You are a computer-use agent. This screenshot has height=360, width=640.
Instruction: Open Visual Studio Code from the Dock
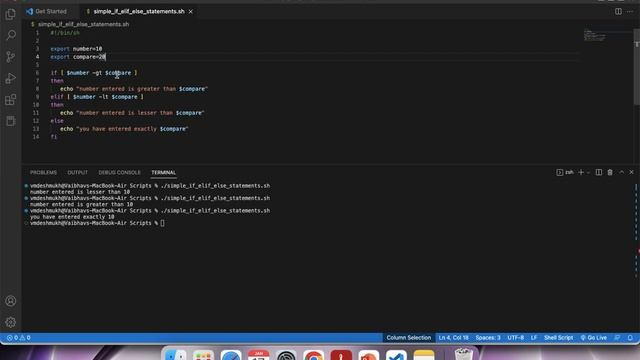[396, 355]
